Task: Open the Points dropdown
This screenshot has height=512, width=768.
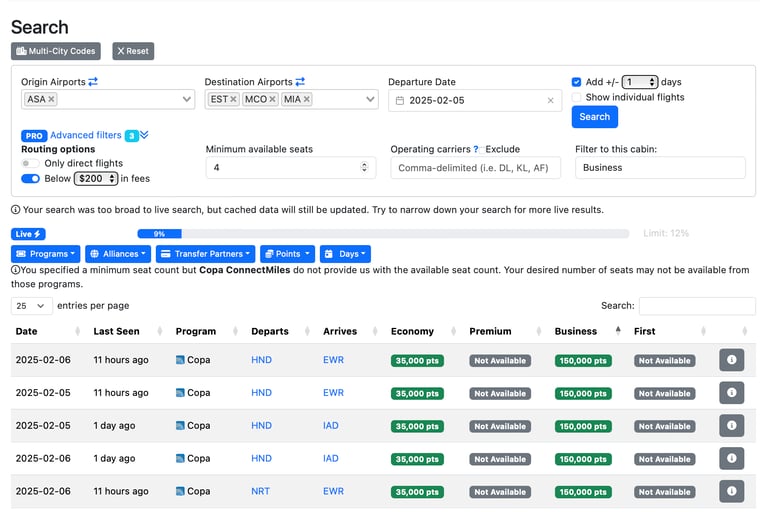Action: [288, 254]
